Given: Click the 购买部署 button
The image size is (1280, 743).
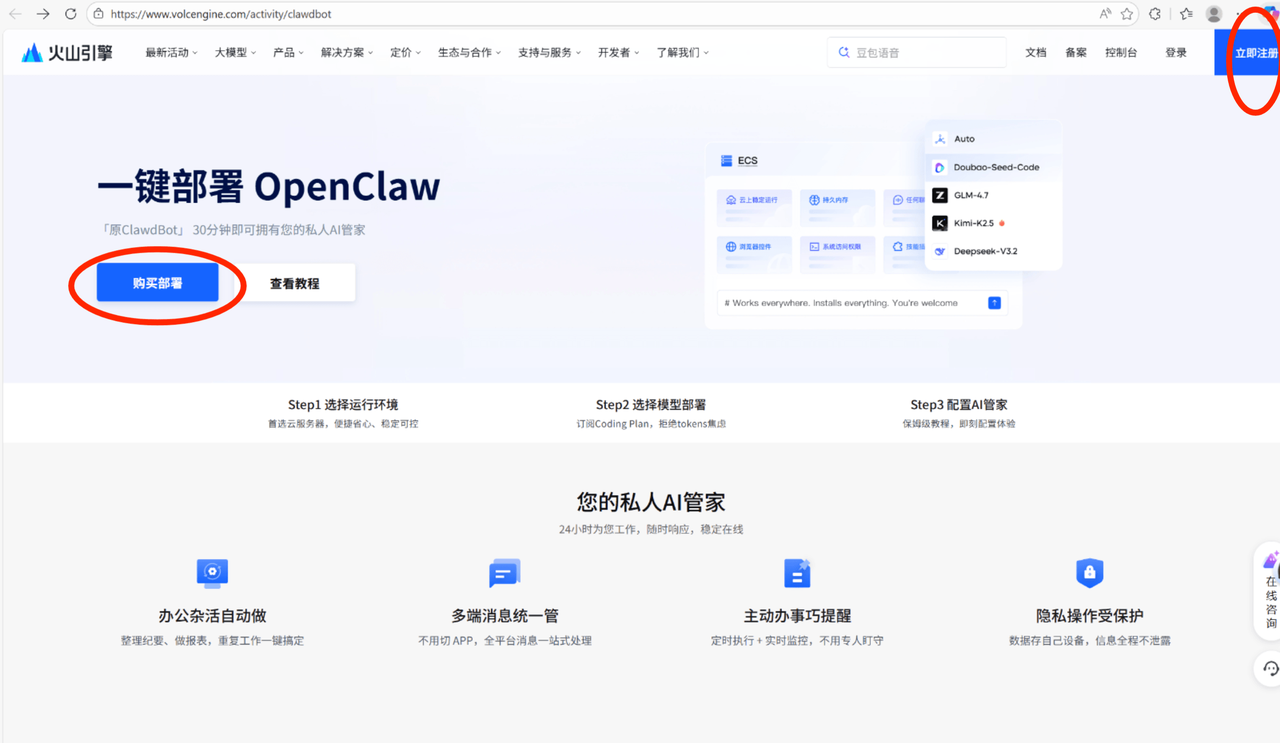Looking at the screenshot, I should pos(158,283).
